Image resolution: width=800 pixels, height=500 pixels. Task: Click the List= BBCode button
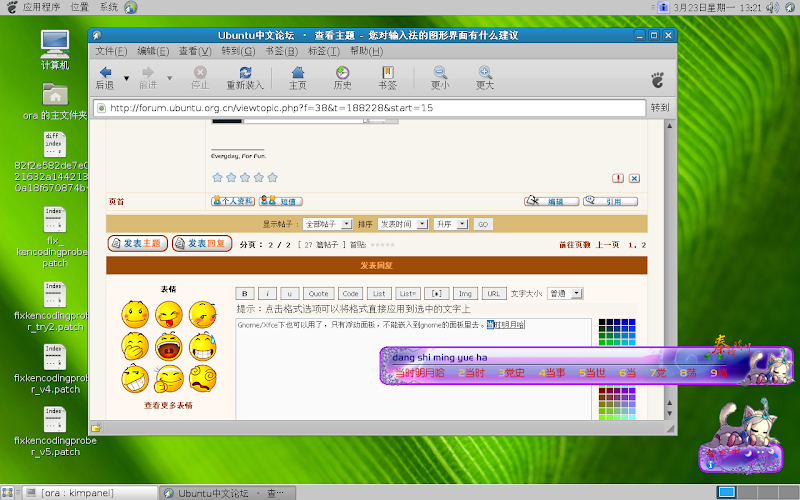click(408, 293)
